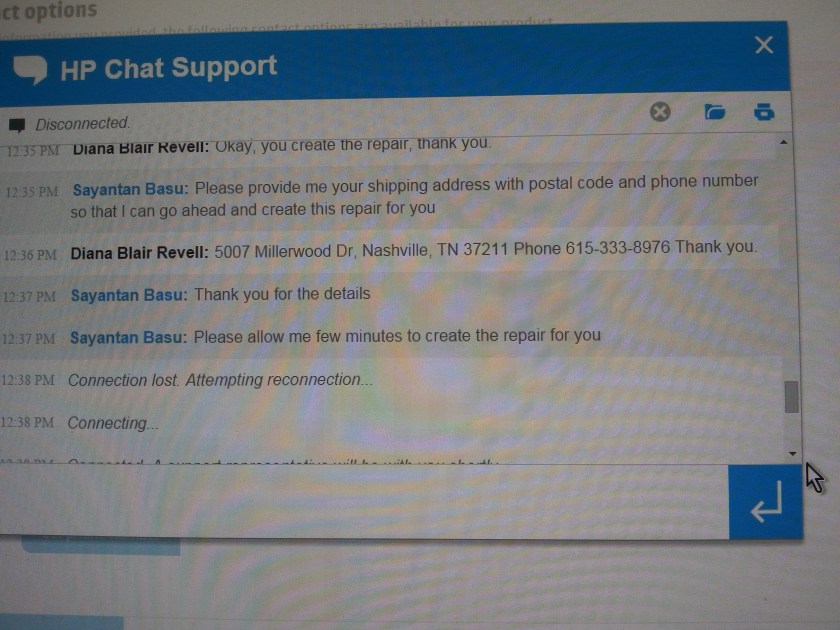Click the 'HP Chat Support' title text
This screenshot has height=630, width=840.
click(x=169, y=68)
